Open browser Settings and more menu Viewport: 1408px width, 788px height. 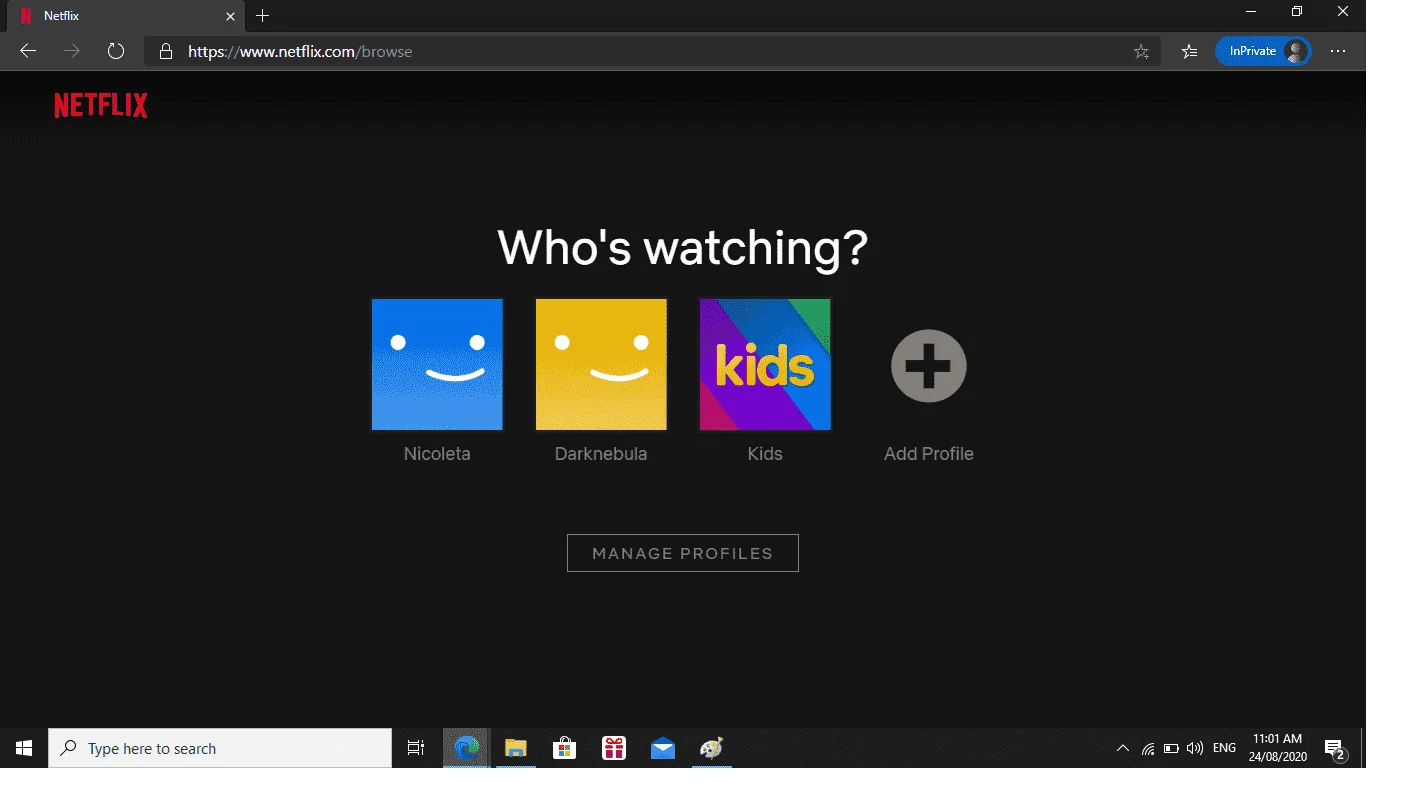1338,52
